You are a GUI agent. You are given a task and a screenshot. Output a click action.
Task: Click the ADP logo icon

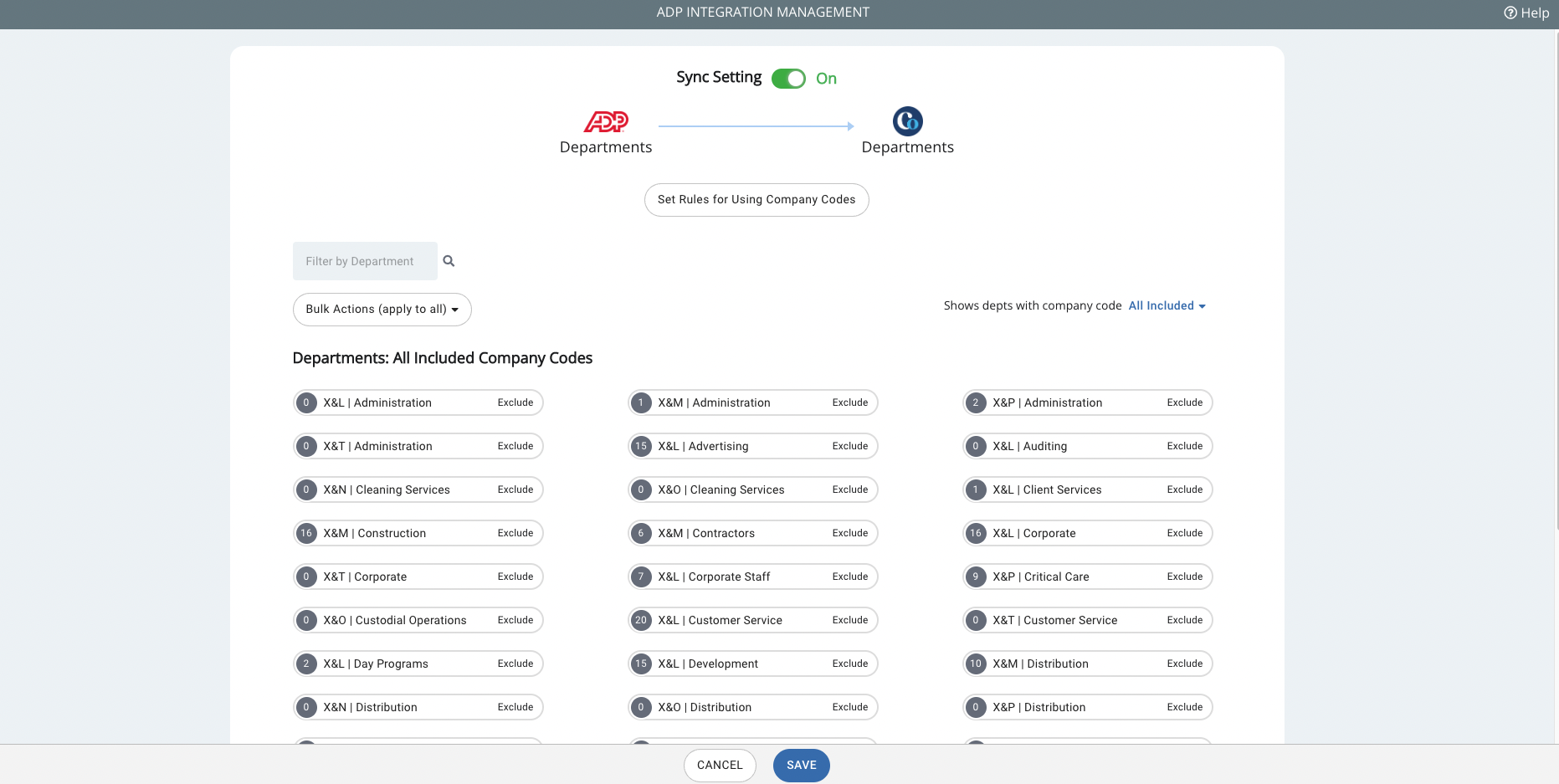tap(606, 121)
